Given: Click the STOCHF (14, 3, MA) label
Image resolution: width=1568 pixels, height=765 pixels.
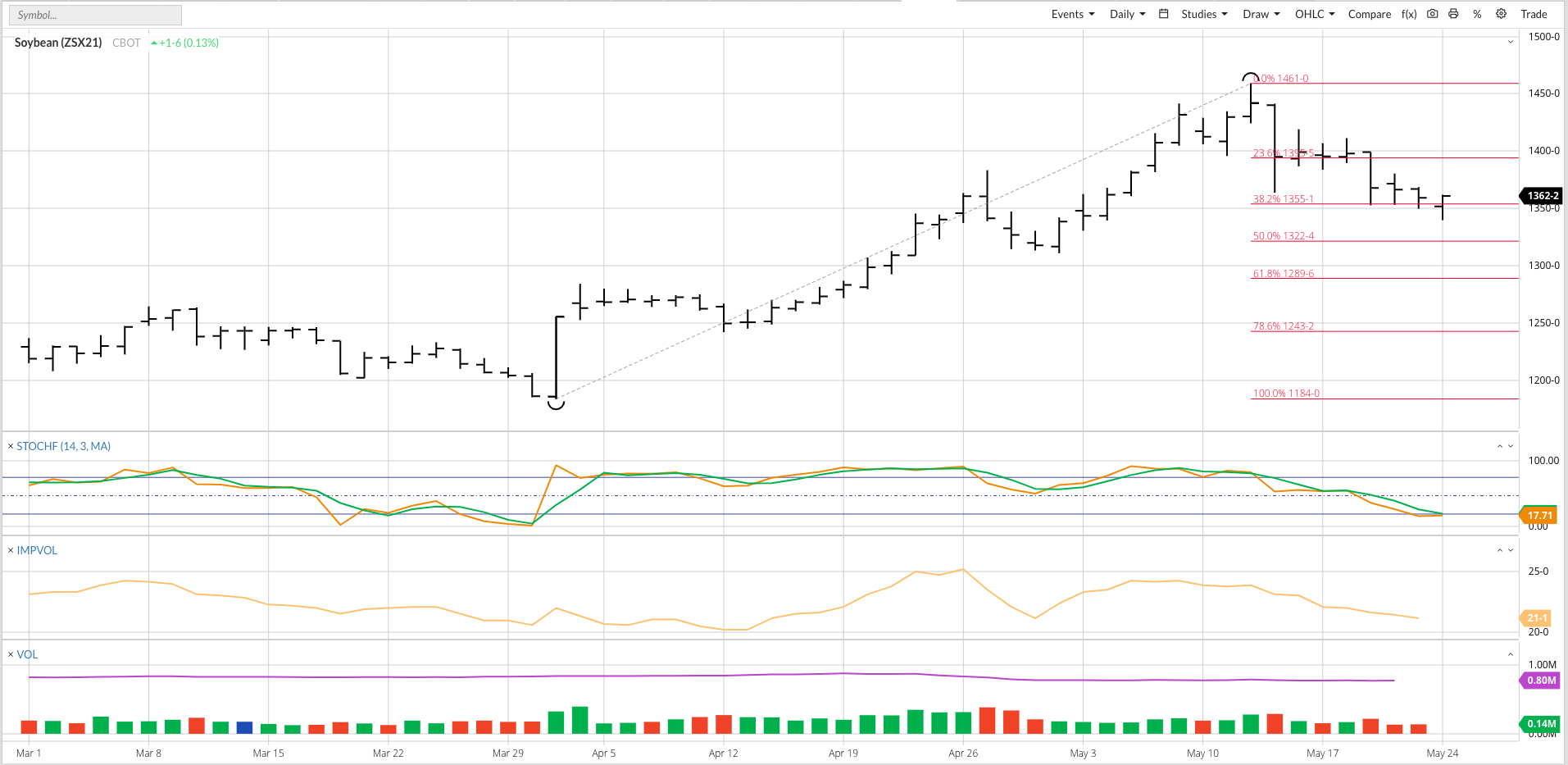Looking at the screenshot, I should tap(63, 447).
